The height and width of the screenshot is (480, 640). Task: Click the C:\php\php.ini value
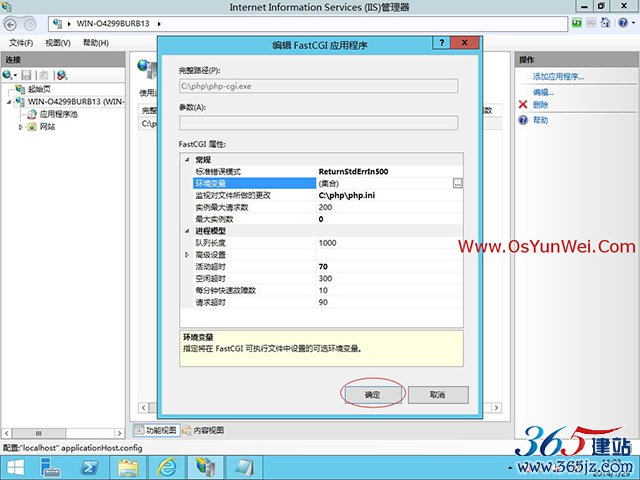click(x=347, y=195)
